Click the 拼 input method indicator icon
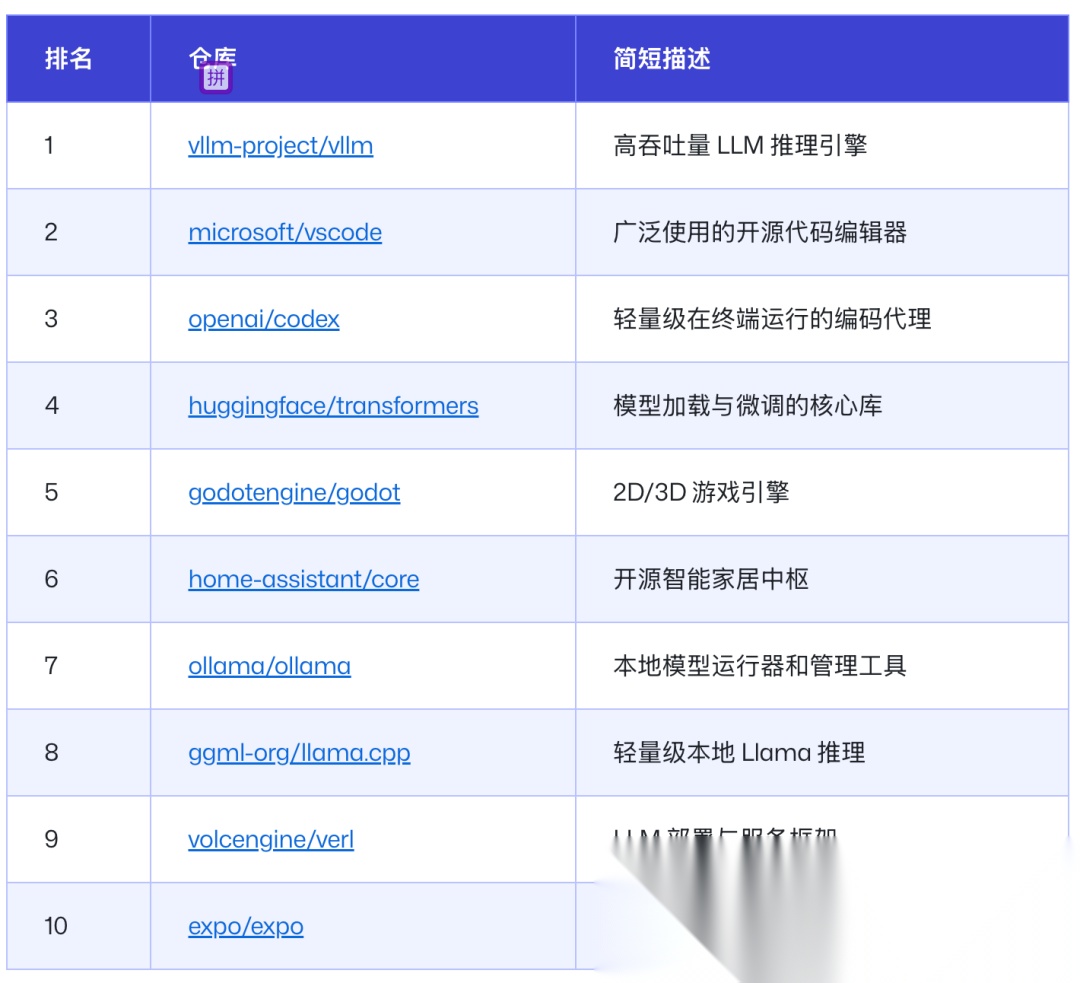 pos(216,77)
